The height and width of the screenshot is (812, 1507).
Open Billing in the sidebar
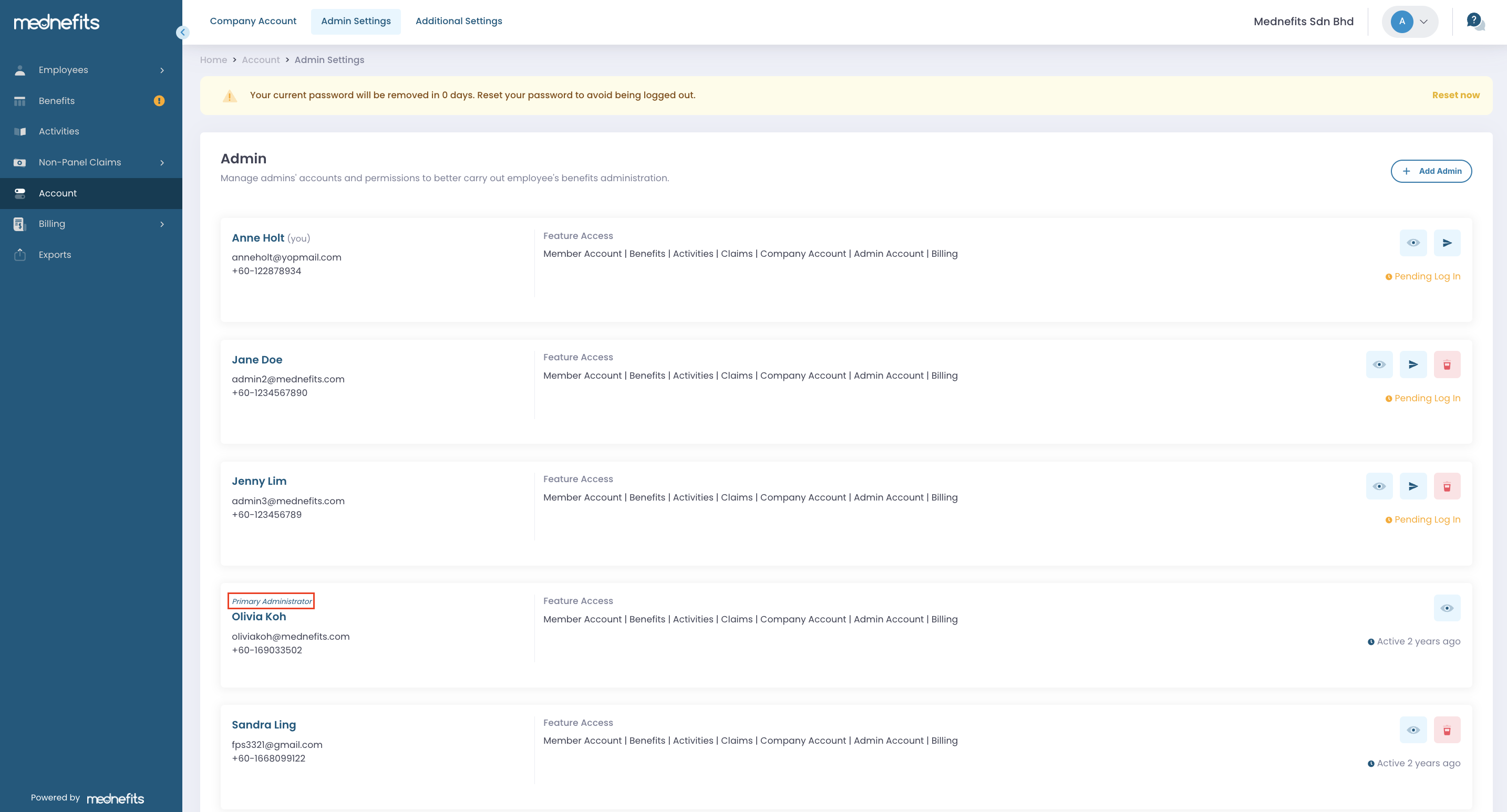click(x=91, y=224)
